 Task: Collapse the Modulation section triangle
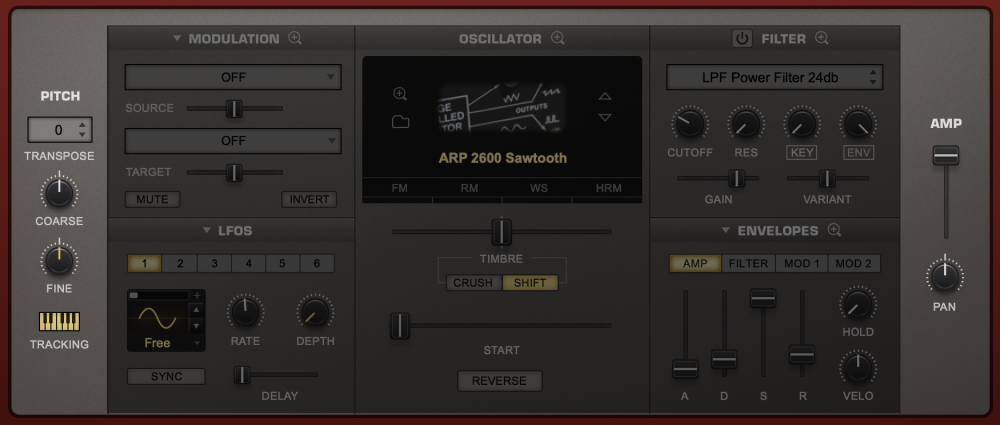[177, 38]
